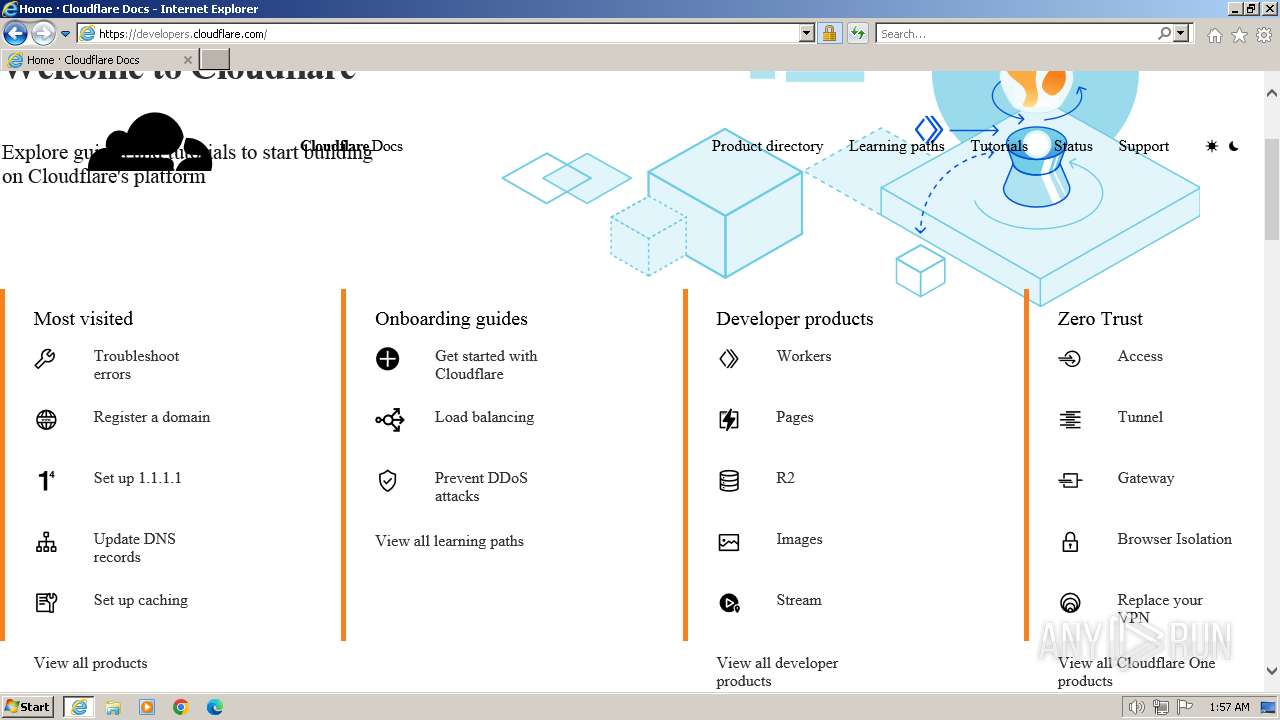The width and height of the screenshot is (1280, 720).
Task: Go back with the browser Back arrow
Action: [15, 33]
